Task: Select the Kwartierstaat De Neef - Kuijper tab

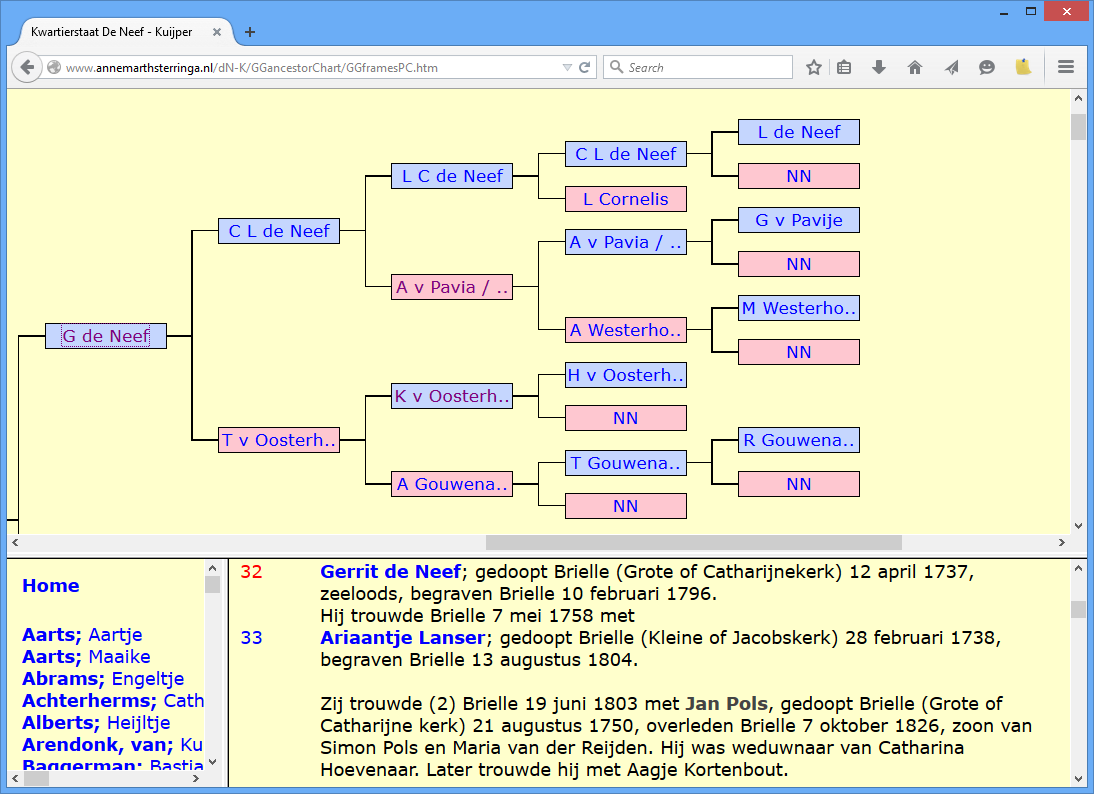Action: (x=110, y=32)
